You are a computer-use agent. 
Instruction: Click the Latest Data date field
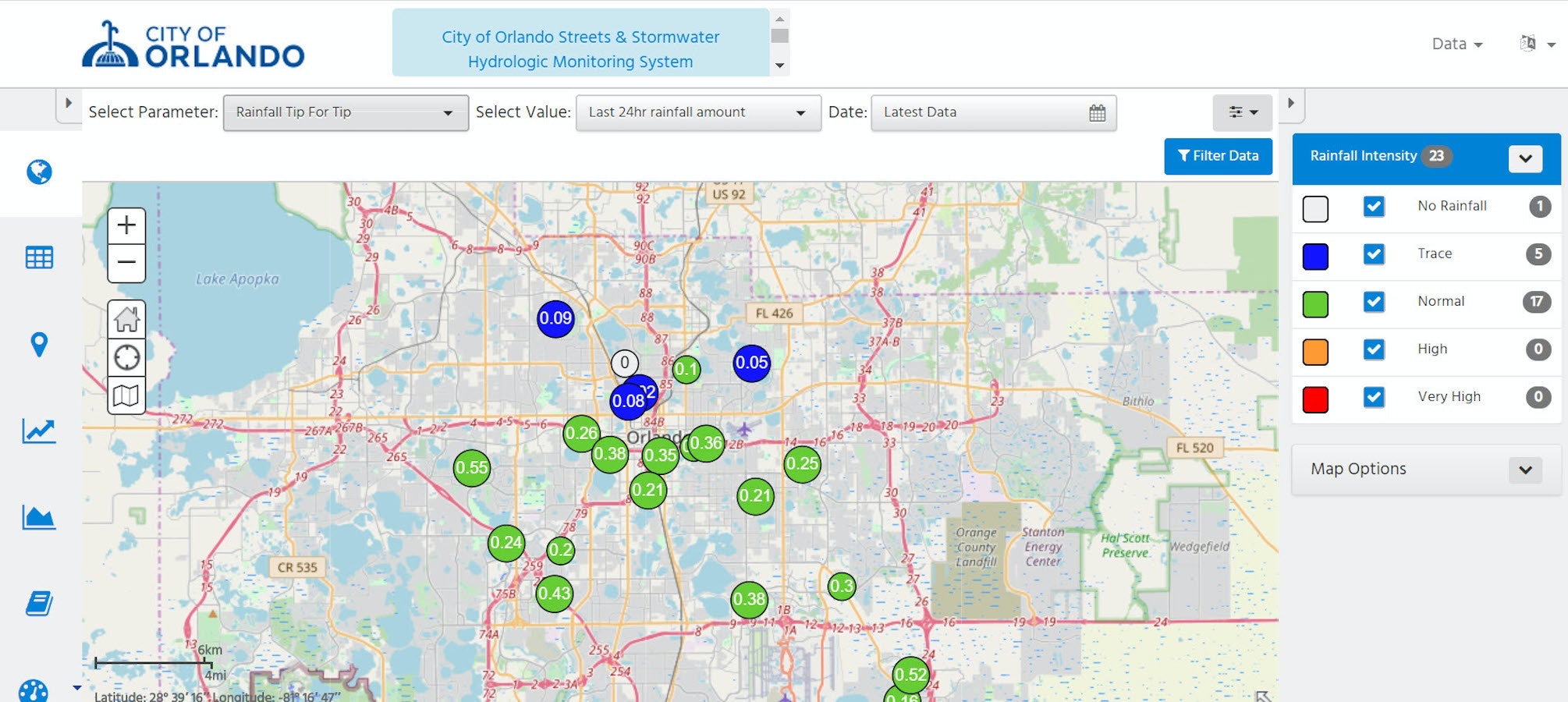993,113
